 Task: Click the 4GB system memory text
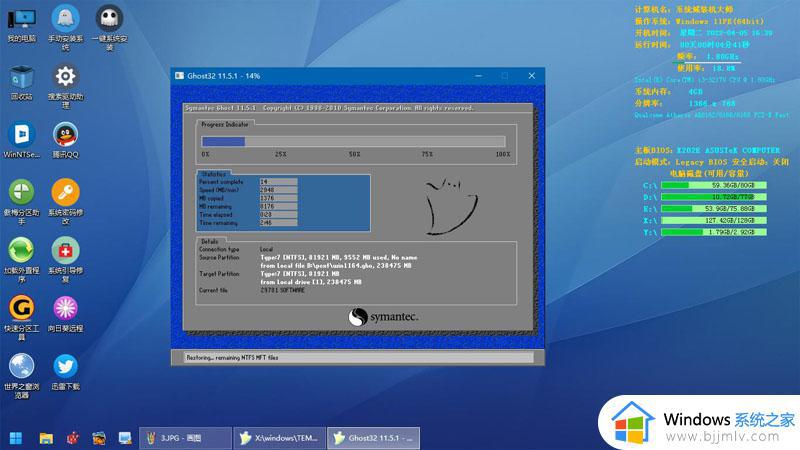point(695,92)
